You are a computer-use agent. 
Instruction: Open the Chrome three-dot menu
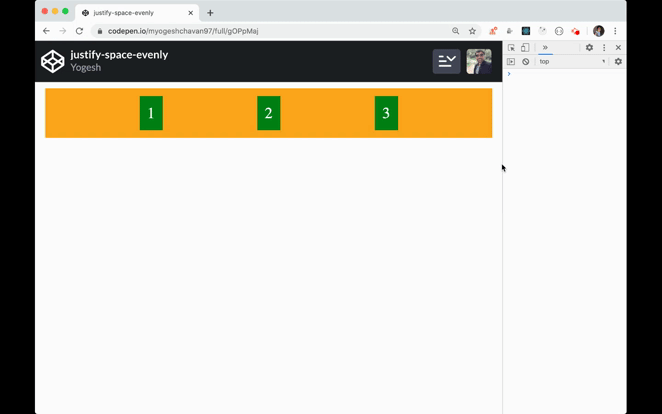(615, 31)
